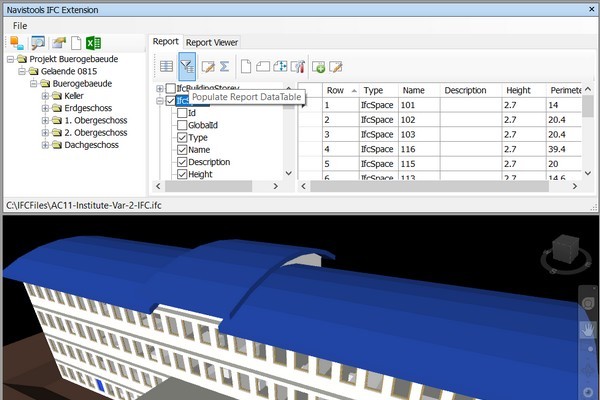Click the sigma summation toolbar icon
The width and height of the screenshot is (600, 400).
tap(225, 66)
